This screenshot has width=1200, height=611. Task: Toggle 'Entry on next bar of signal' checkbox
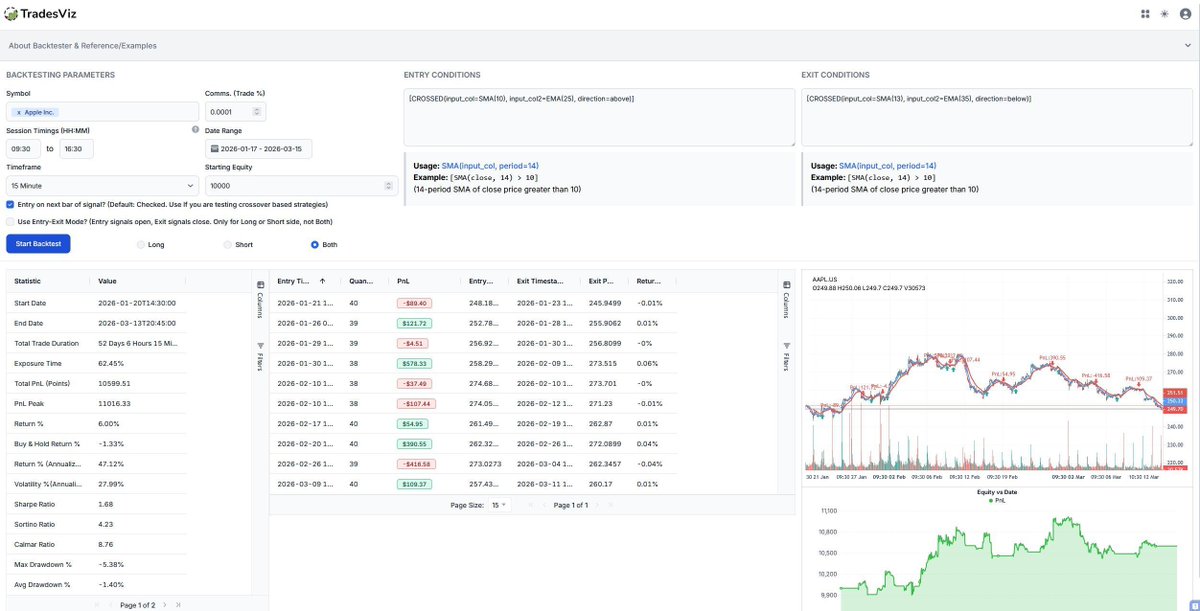coord(10,204)
